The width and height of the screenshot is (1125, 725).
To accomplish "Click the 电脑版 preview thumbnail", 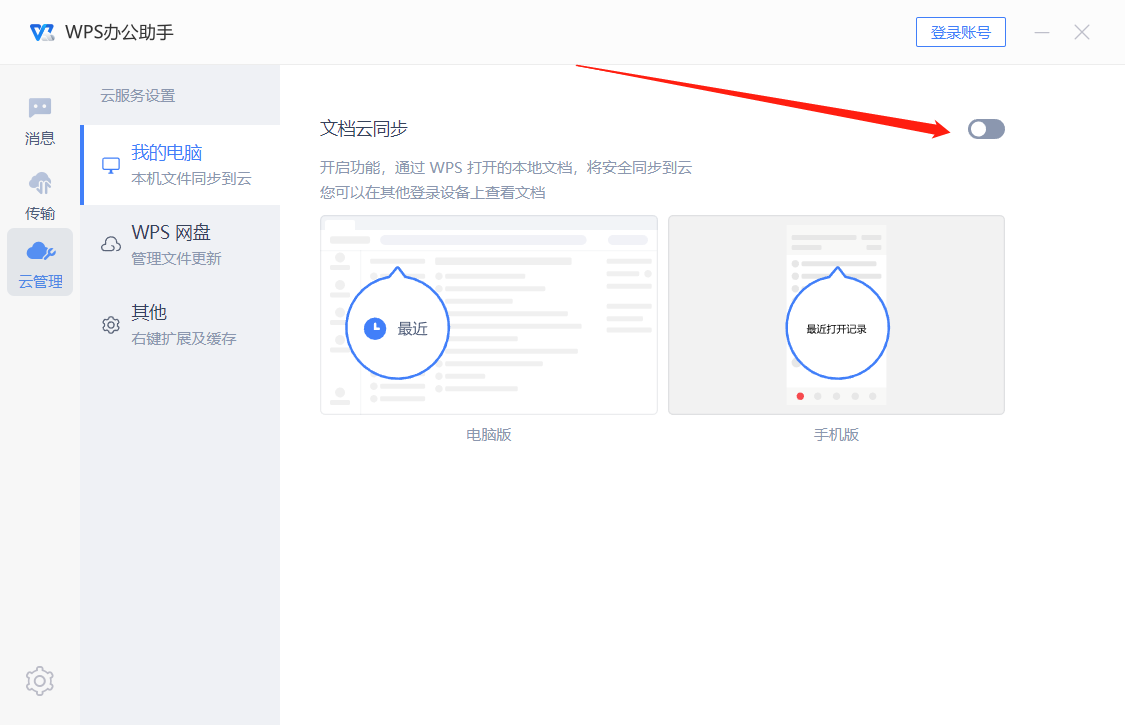I will 489,315.
